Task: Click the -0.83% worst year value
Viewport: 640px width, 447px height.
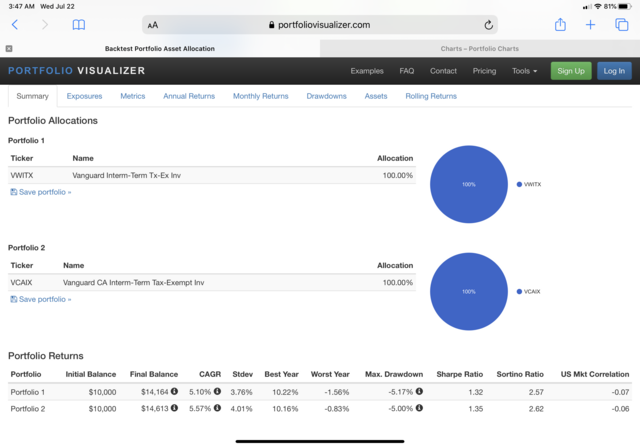Action: (x=337, y=409)
